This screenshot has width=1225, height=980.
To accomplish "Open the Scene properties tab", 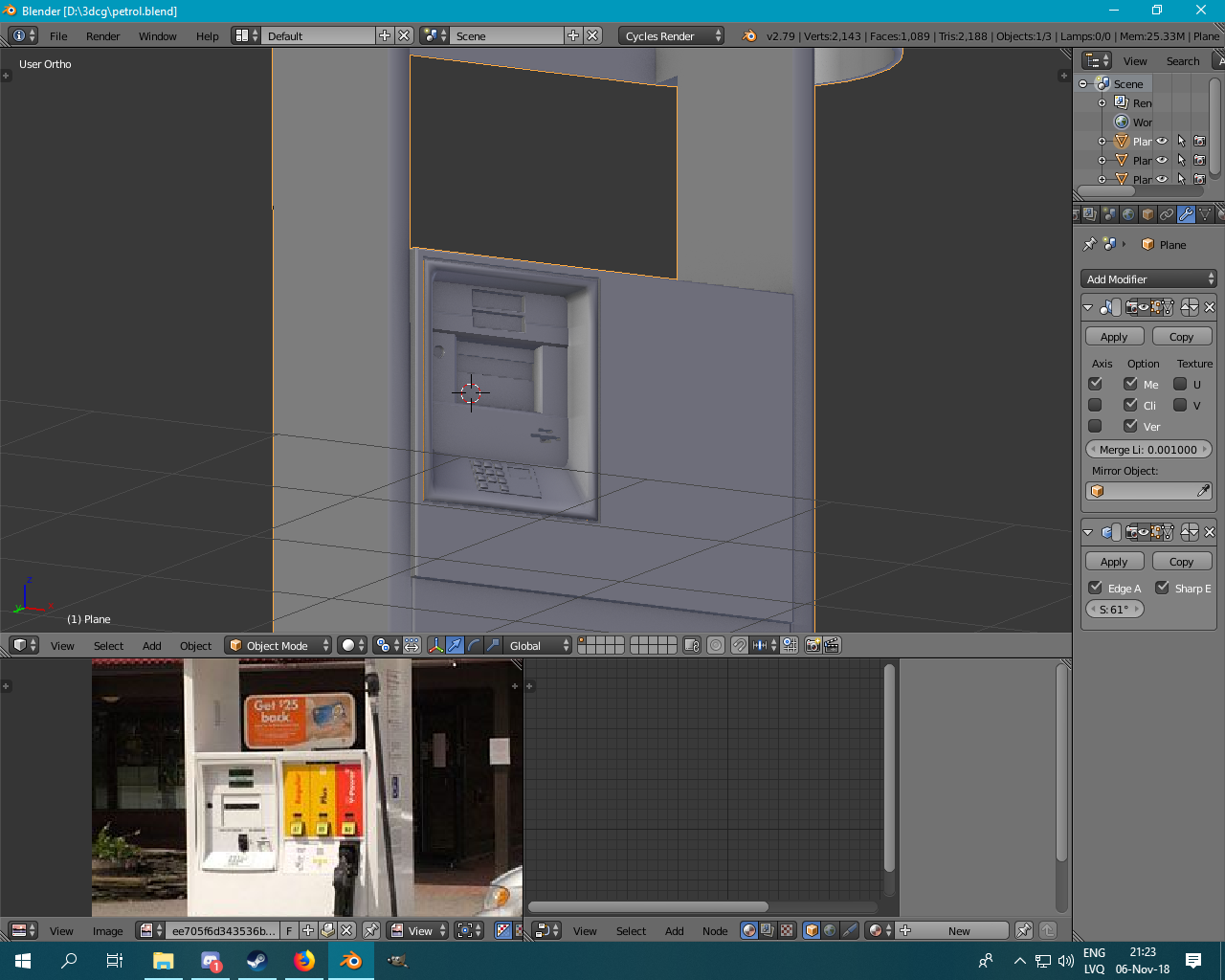I will pos(1109,214).
